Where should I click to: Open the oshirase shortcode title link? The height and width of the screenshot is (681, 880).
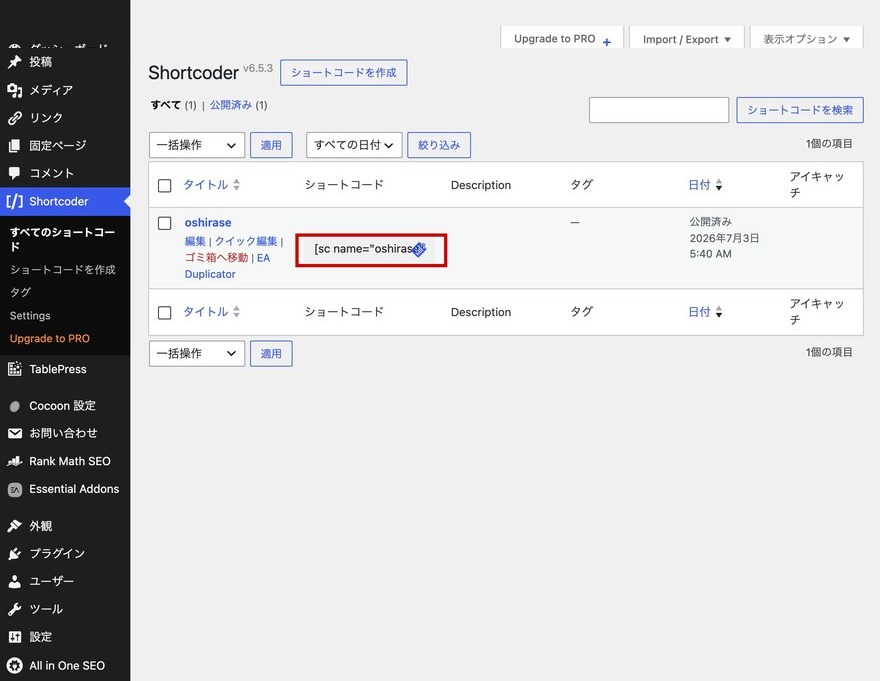[x=208, y=223]
